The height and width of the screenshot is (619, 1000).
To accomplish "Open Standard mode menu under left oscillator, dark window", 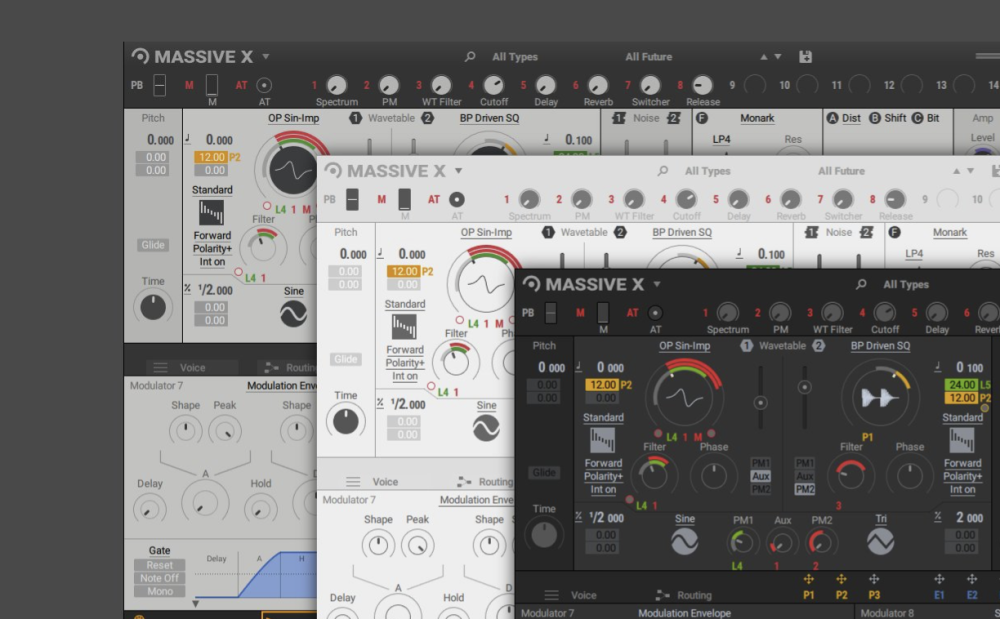I will tap(603, 418).
